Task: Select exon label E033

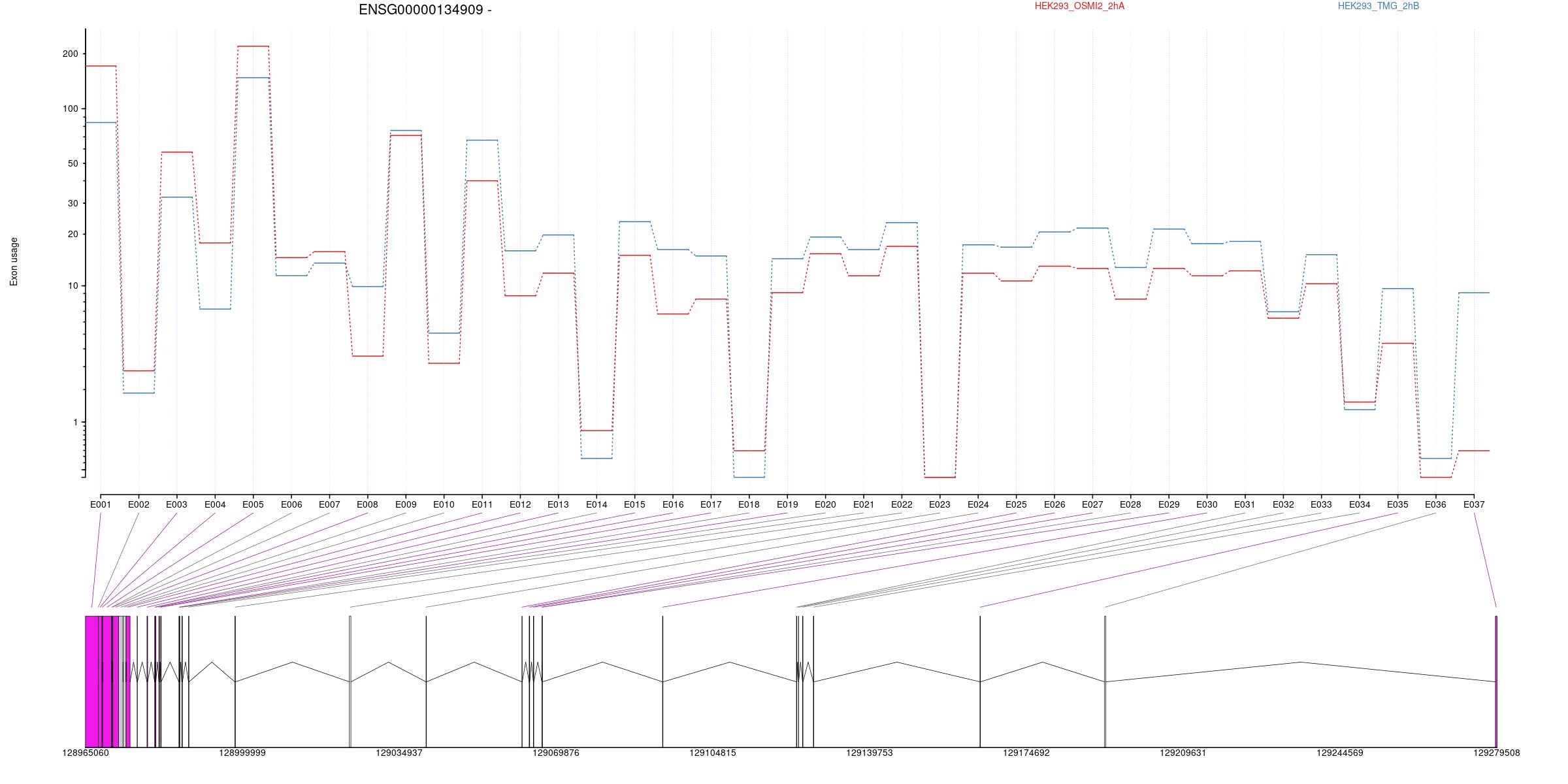Action: pyautogui.click(x=1321, y=504)
